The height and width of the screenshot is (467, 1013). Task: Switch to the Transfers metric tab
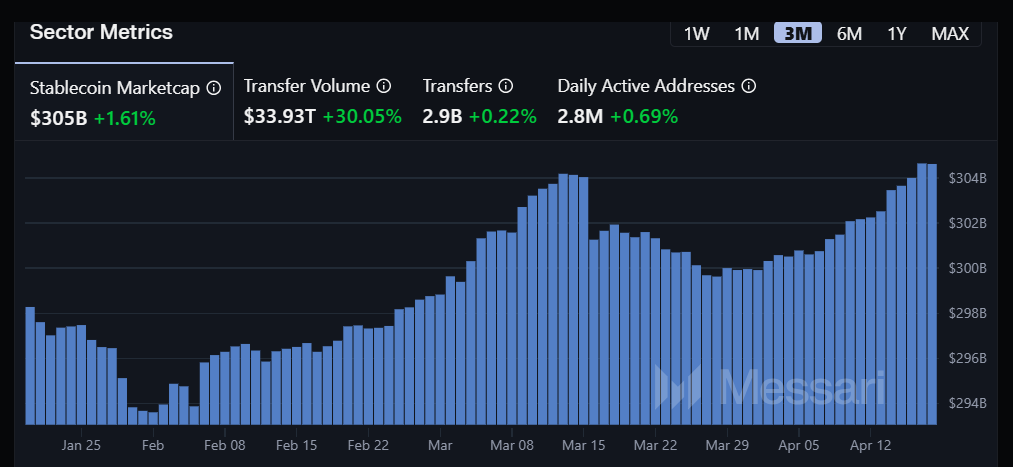click(479, 101)
